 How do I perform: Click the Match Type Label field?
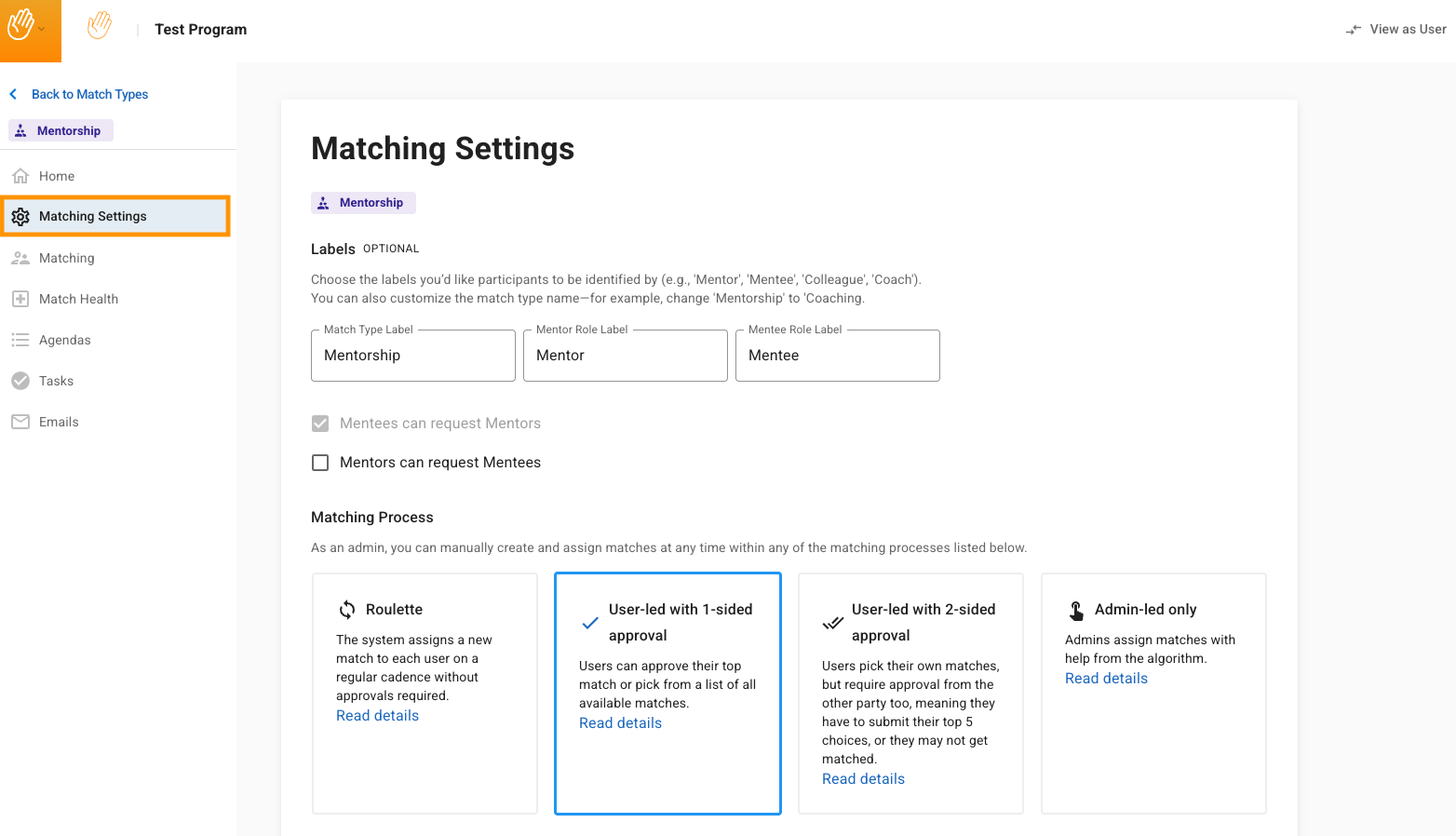[x=412, y=356]
